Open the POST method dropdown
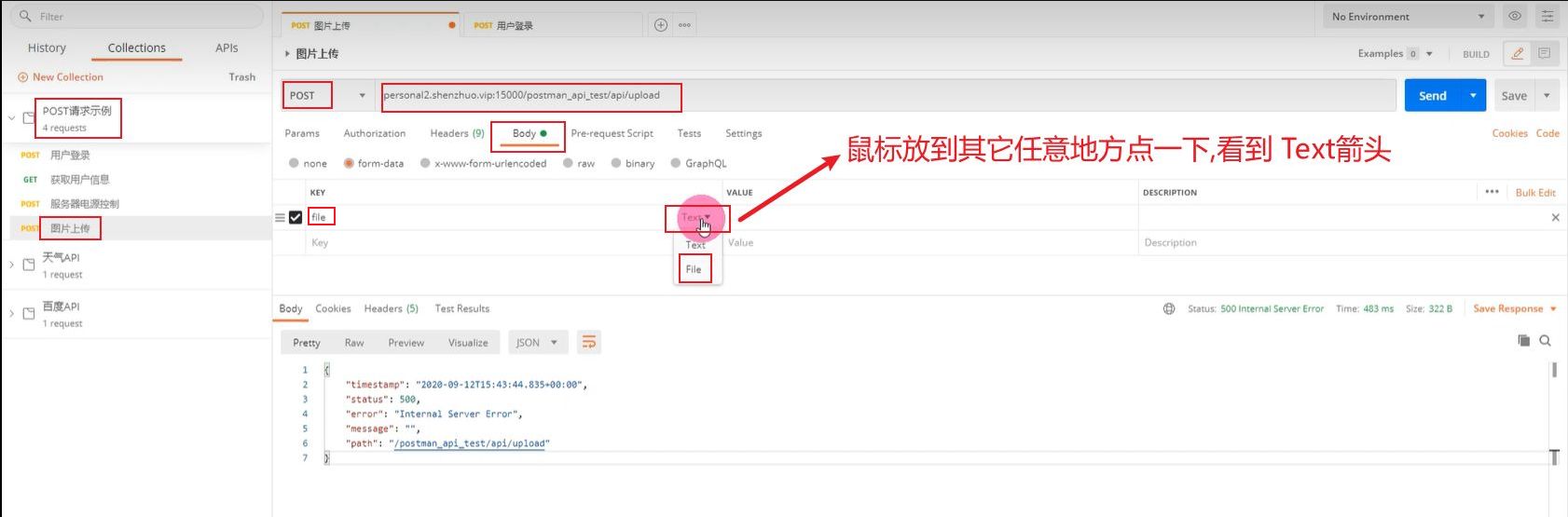The width and height of the screenshot is (1568, 517). pos(326,95)
